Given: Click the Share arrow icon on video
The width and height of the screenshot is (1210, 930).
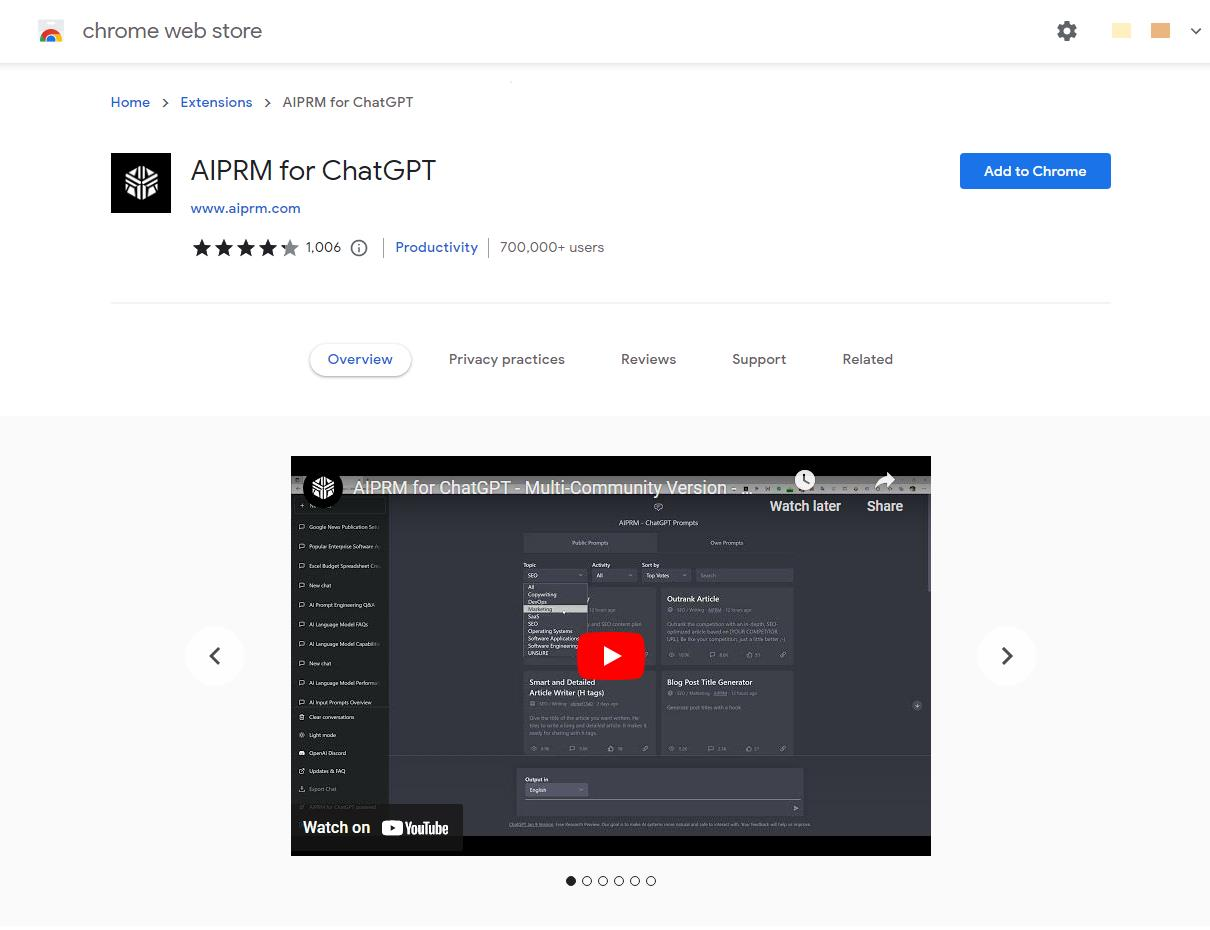Looking at the screenshot, I should pos(885,481).
